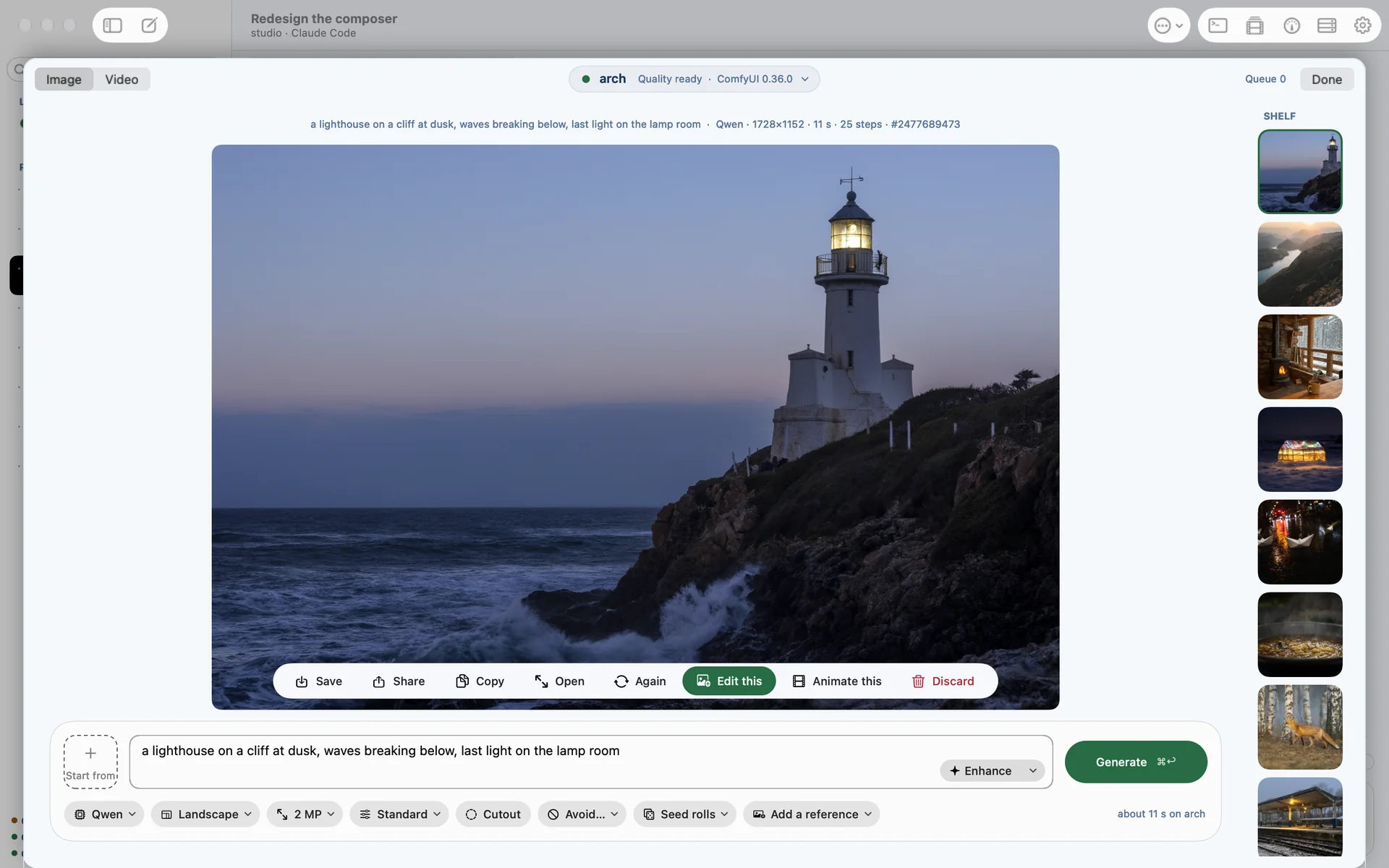The image size is (1389, 868).
Task: Select the misty river valley thumbnail
Action: pyautogui.click(x=1300, y=264)
